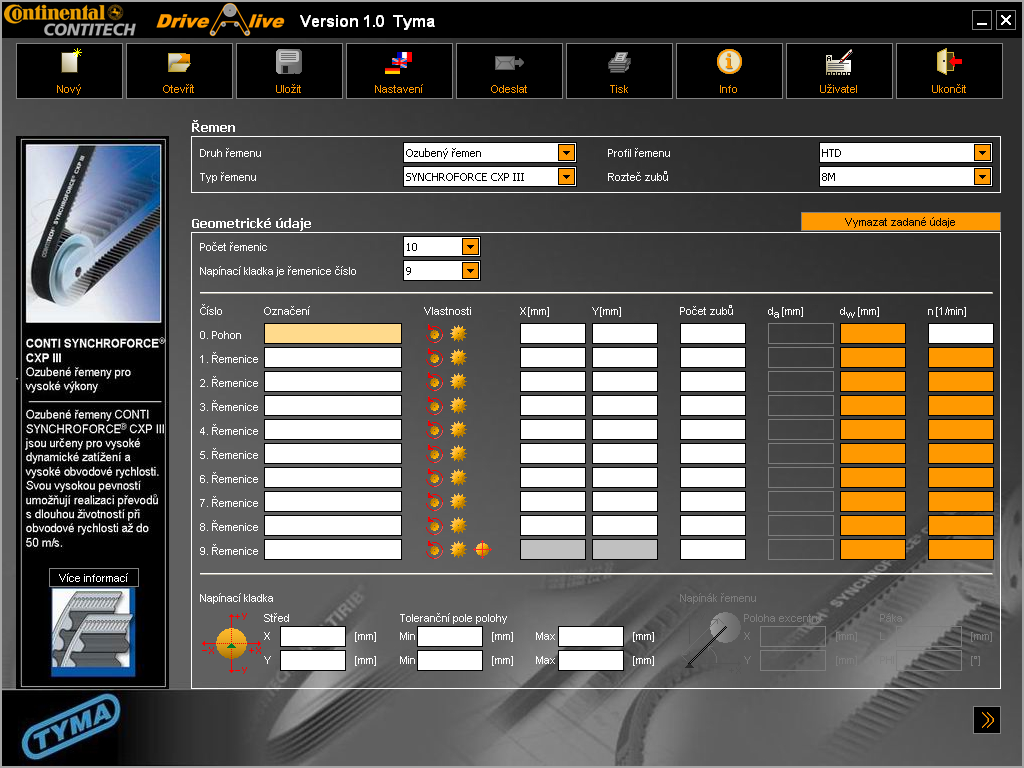This screenshot has height=768, width=1024.
Task: Click the Označení field for 9. Řemenice
Action: pos(332,550)
